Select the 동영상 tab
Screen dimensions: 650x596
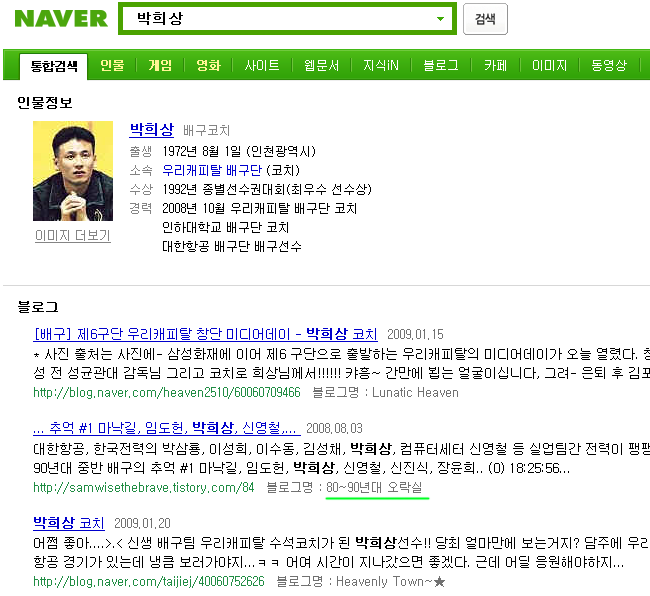(609, 65)
